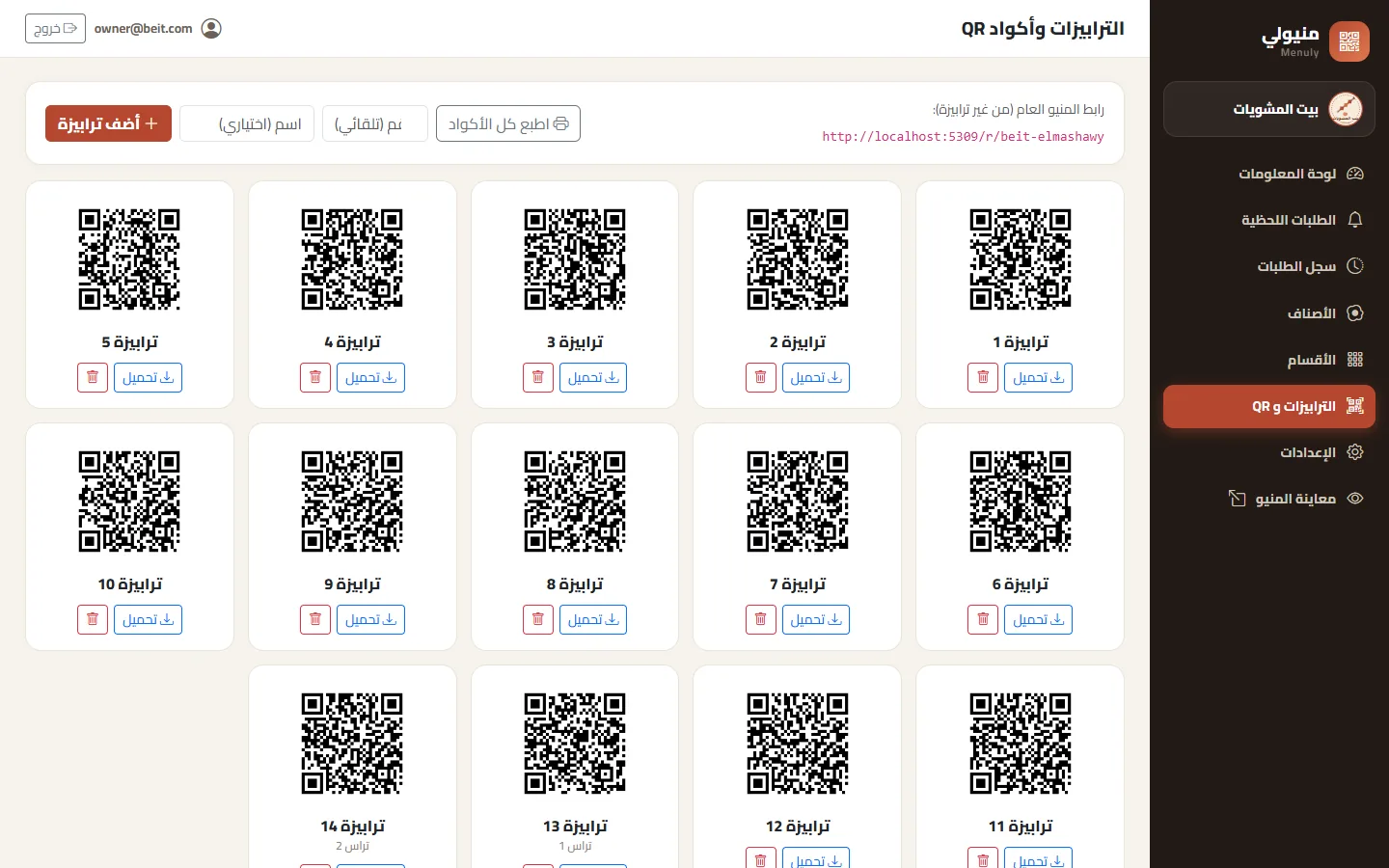Click the ترابيزة 11 table name
This screenshot has height=868, width=1389.
pyautogui.click(x=1021, y=827)
